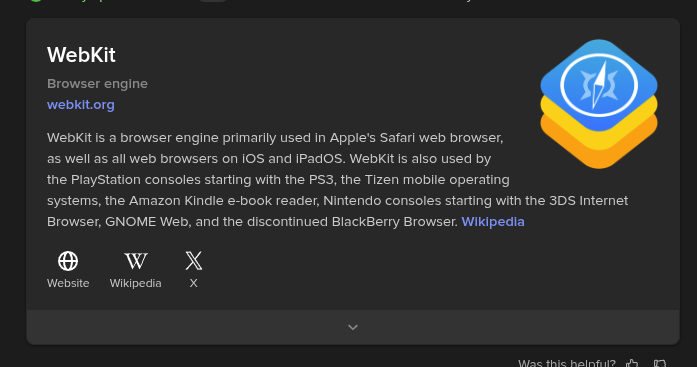Click the WebKit description paragraph
Screen dimensions: 697x367
337,180
